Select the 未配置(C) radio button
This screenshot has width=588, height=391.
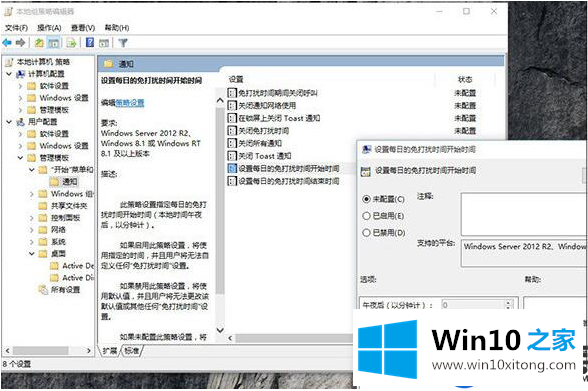pos(366,199)
